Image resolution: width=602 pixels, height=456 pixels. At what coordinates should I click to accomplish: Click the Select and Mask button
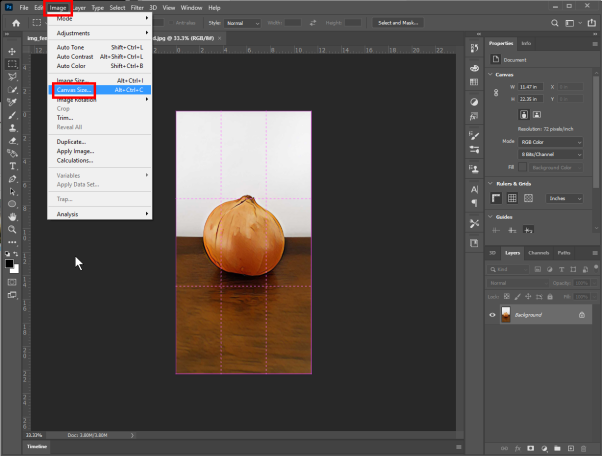(398, 23)
